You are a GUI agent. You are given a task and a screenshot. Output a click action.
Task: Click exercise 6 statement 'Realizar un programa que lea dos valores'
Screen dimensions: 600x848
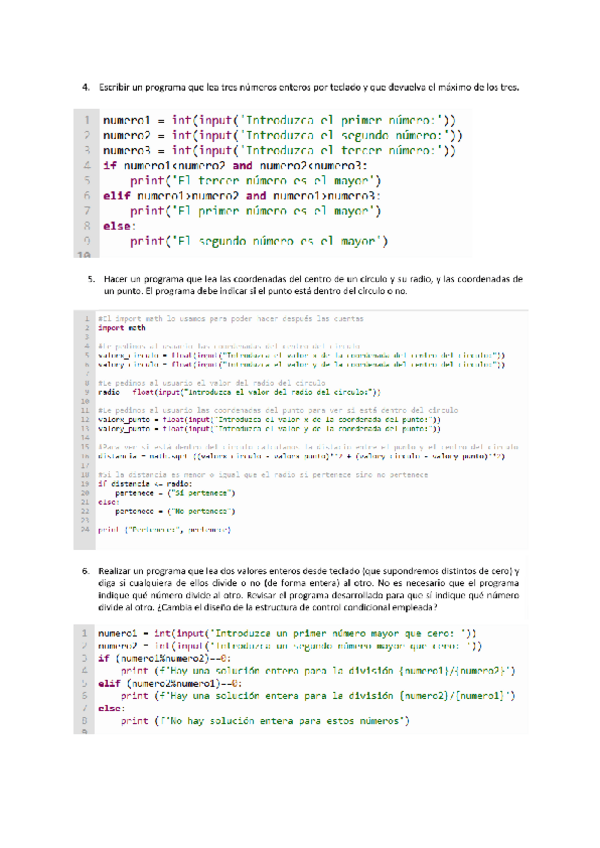click(x=308, y=589)
